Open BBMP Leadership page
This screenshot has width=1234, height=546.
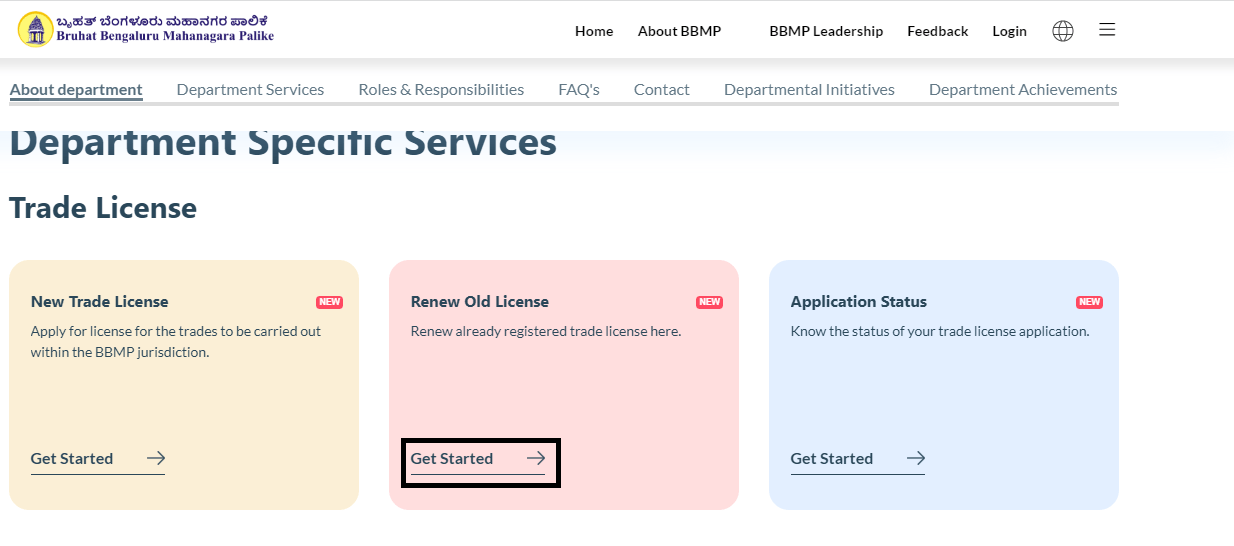[x=826, y=31]
